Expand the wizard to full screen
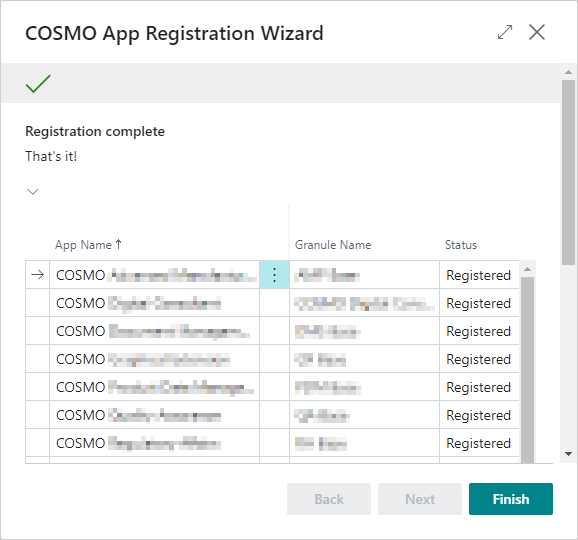Image resolution: width=578 pixels, height=540 pixels. (x=505, y=32)
